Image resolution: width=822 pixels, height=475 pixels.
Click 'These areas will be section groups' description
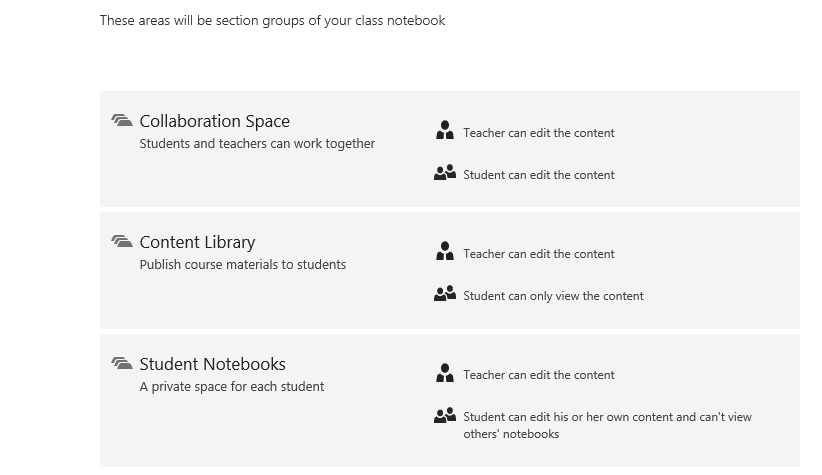click(273, 21)
